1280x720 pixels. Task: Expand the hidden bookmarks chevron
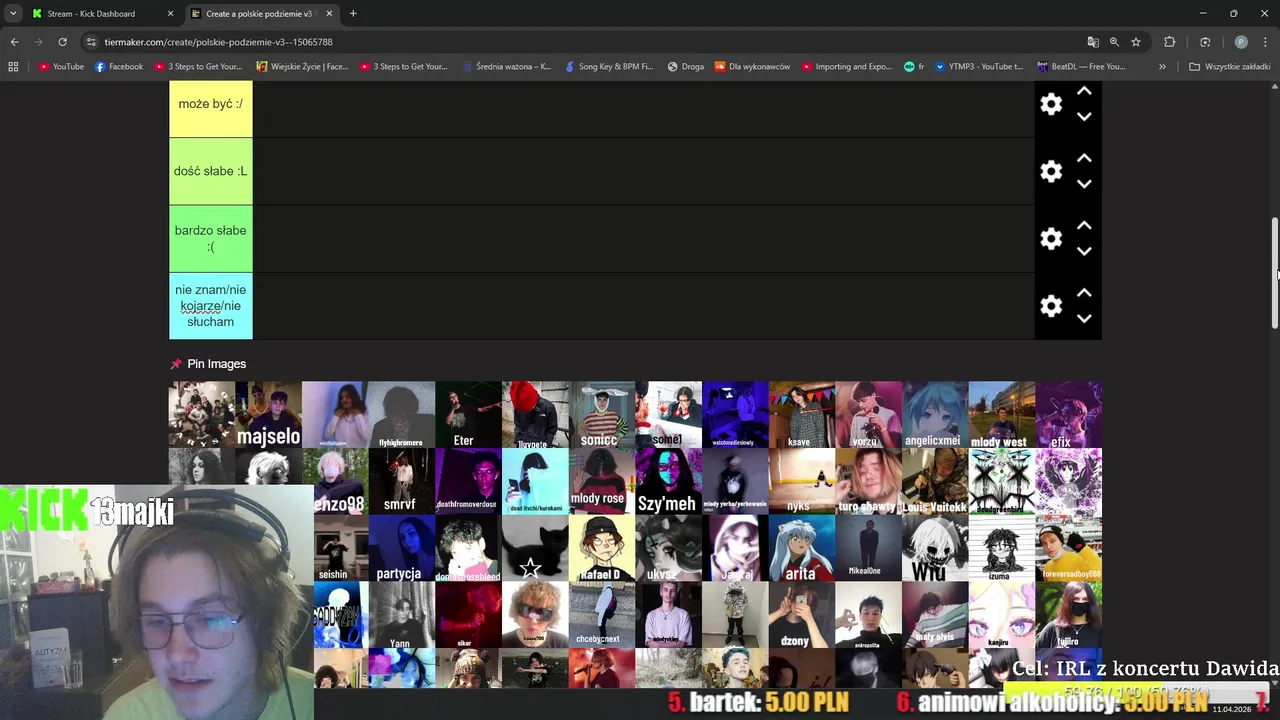point(1162,67)
